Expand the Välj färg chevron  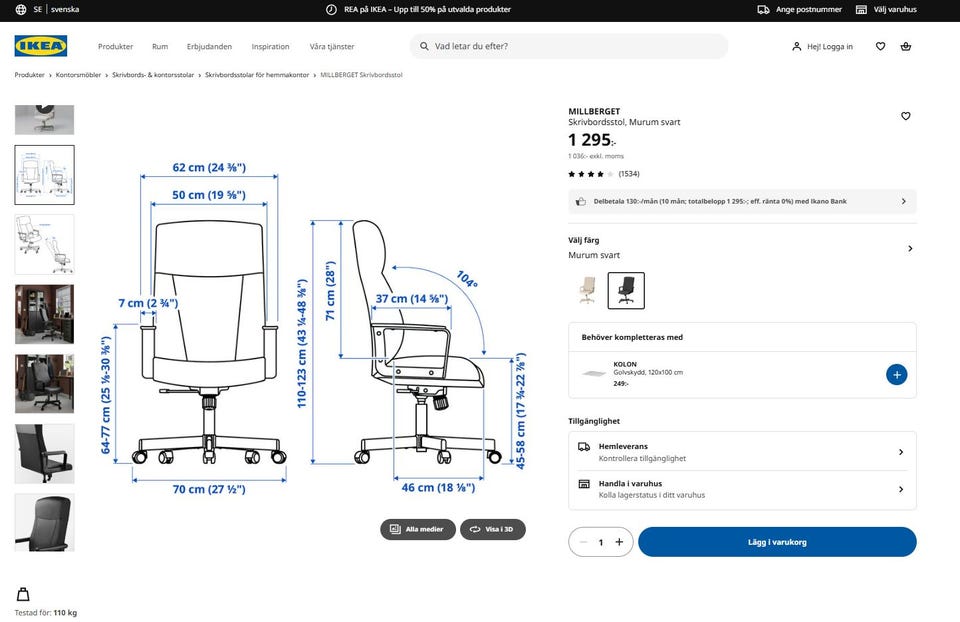tap(909, 249)
